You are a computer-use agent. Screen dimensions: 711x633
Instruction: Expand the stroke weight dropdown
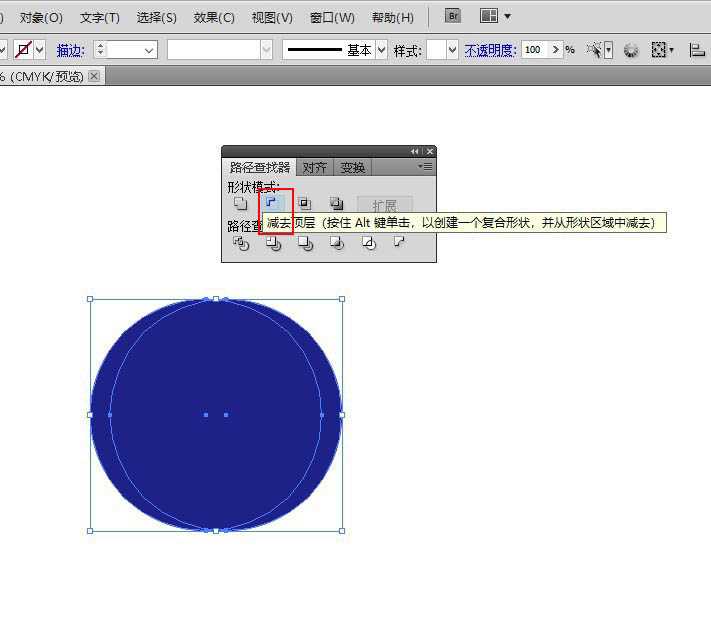(149, 50)
